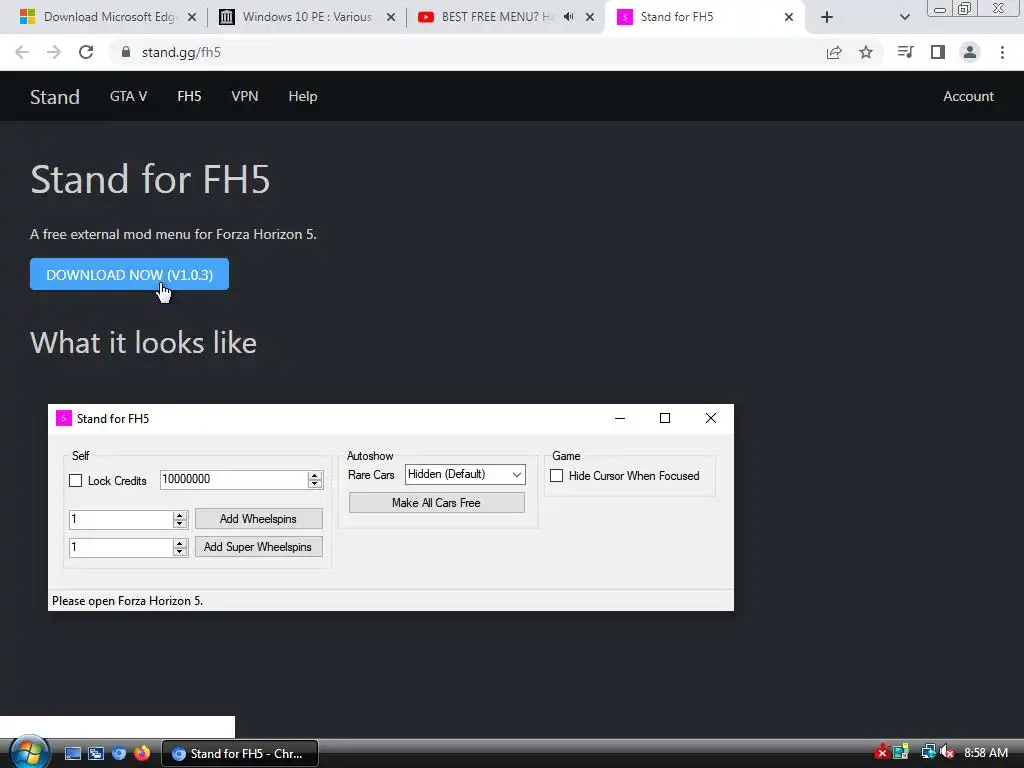Click the preview window close X
1024x768 pixels.
click(711, 419)
